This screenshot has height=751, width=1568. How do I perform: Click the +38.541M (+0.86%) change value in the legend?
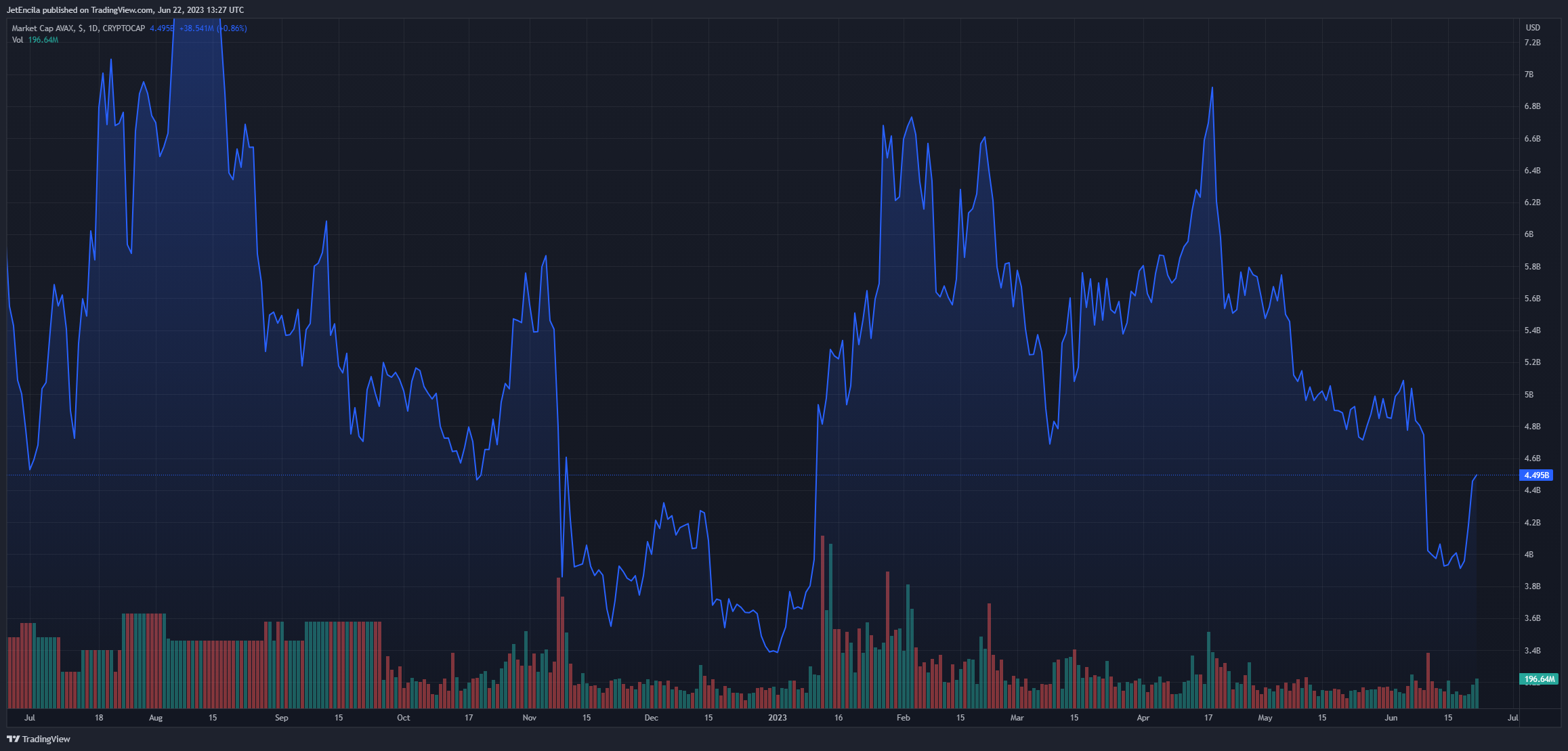coord(213,28)
